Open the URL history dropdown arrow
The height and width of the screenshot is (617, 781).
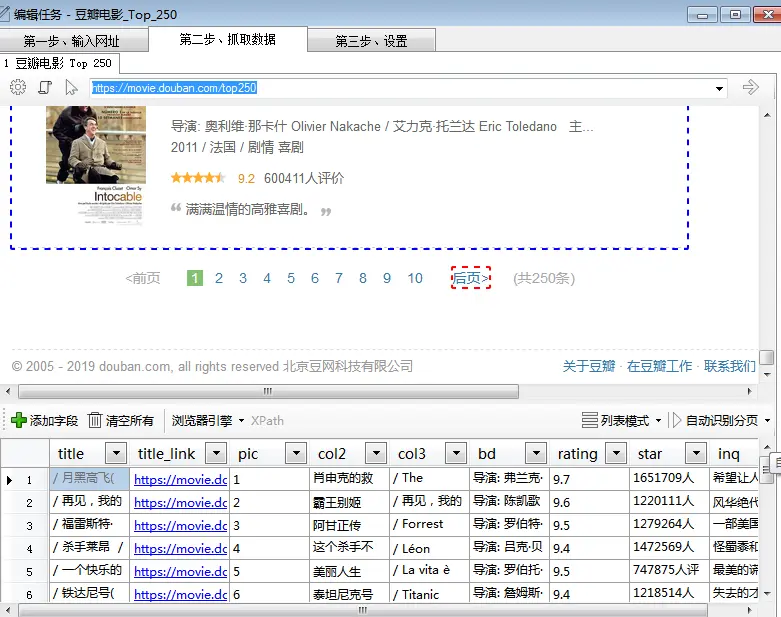pyautogui.click(x=719, y=89)
